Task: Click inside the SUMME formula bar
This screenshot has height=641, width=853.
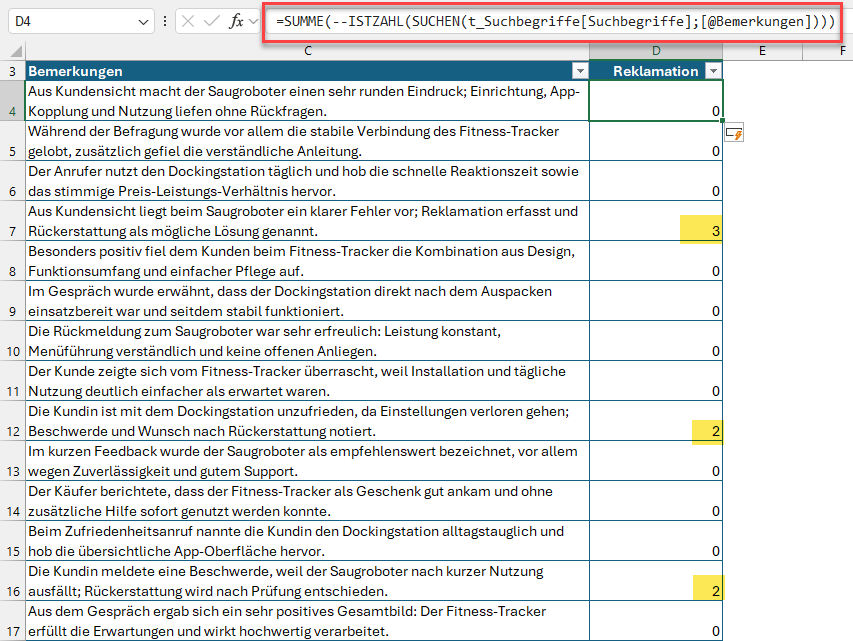Action: (x=553, y=22)
